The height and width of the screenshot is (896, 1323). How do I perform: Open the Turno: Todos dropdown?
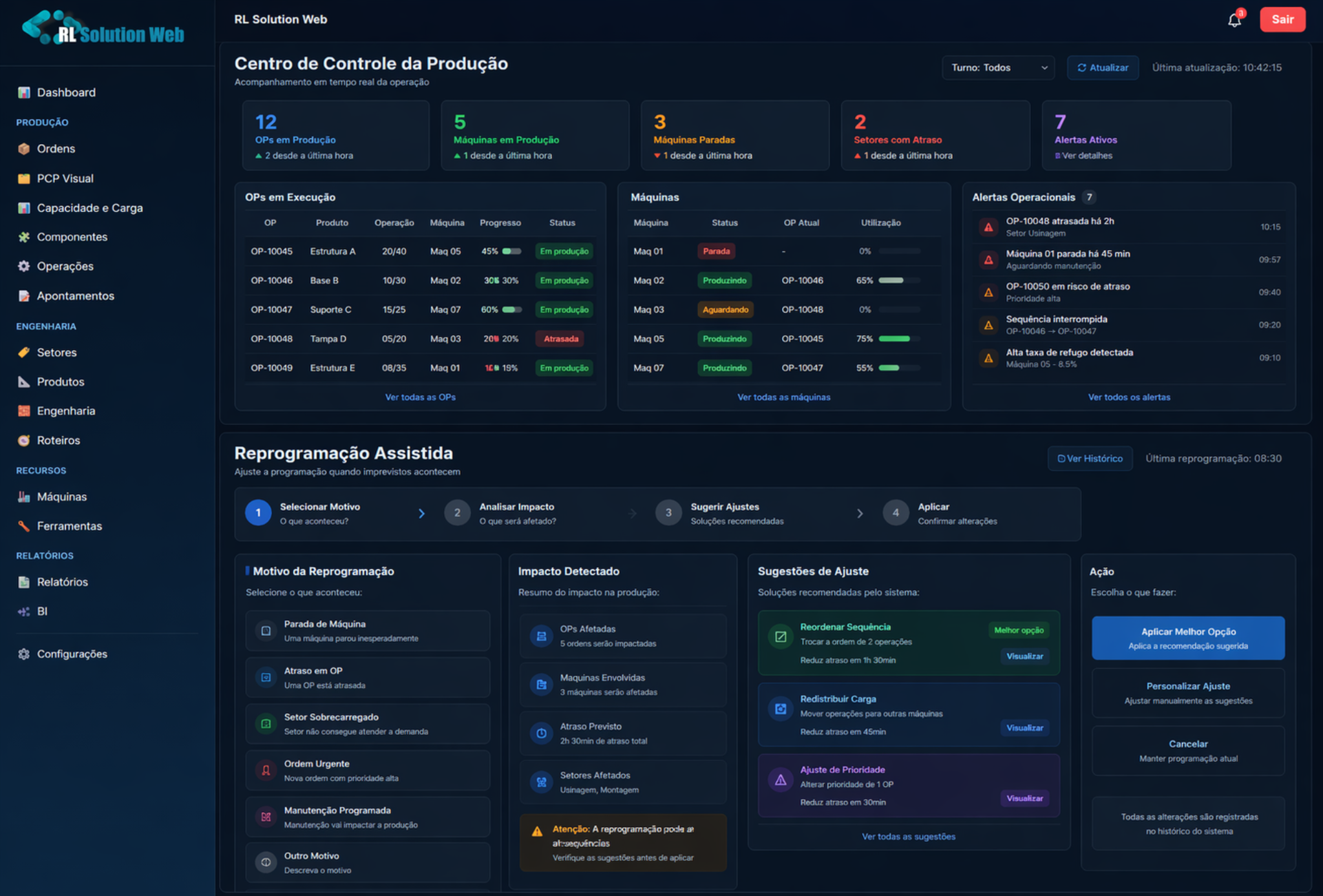point(998,68)
